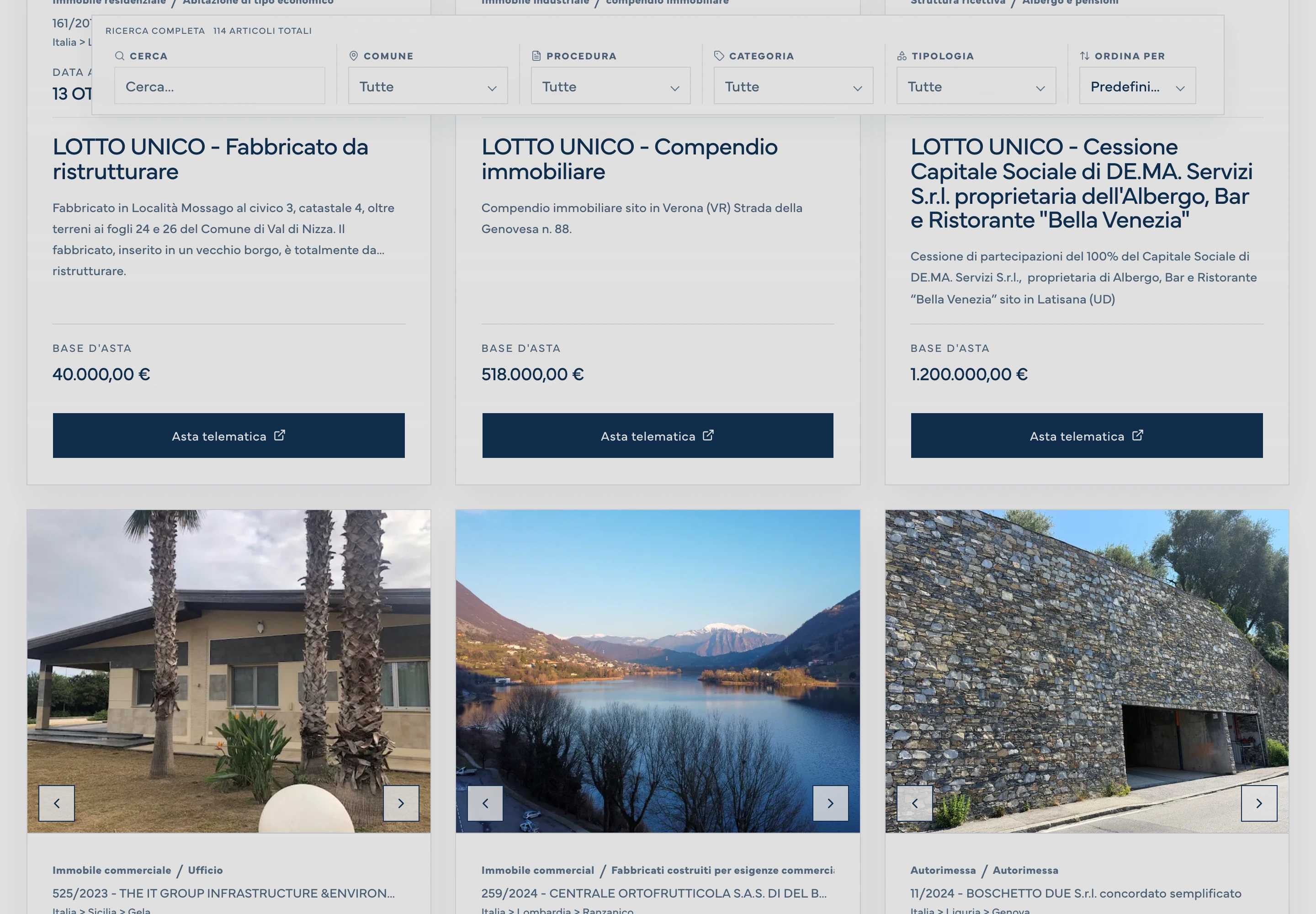
Task: Click the location pin icon beside Comune
Action: (x=353, y=56)
